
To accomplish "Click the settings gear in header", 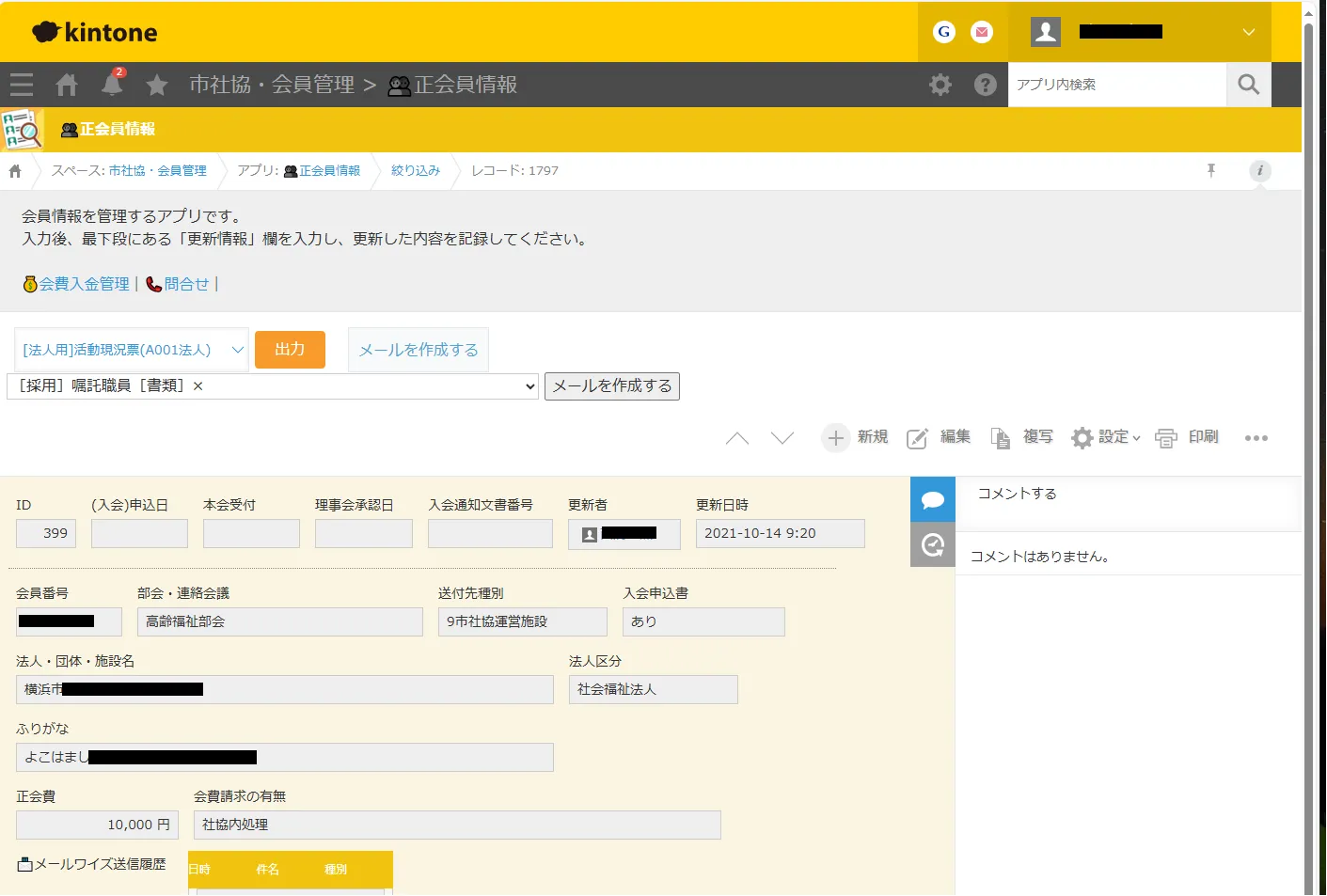I will [940, 85].
